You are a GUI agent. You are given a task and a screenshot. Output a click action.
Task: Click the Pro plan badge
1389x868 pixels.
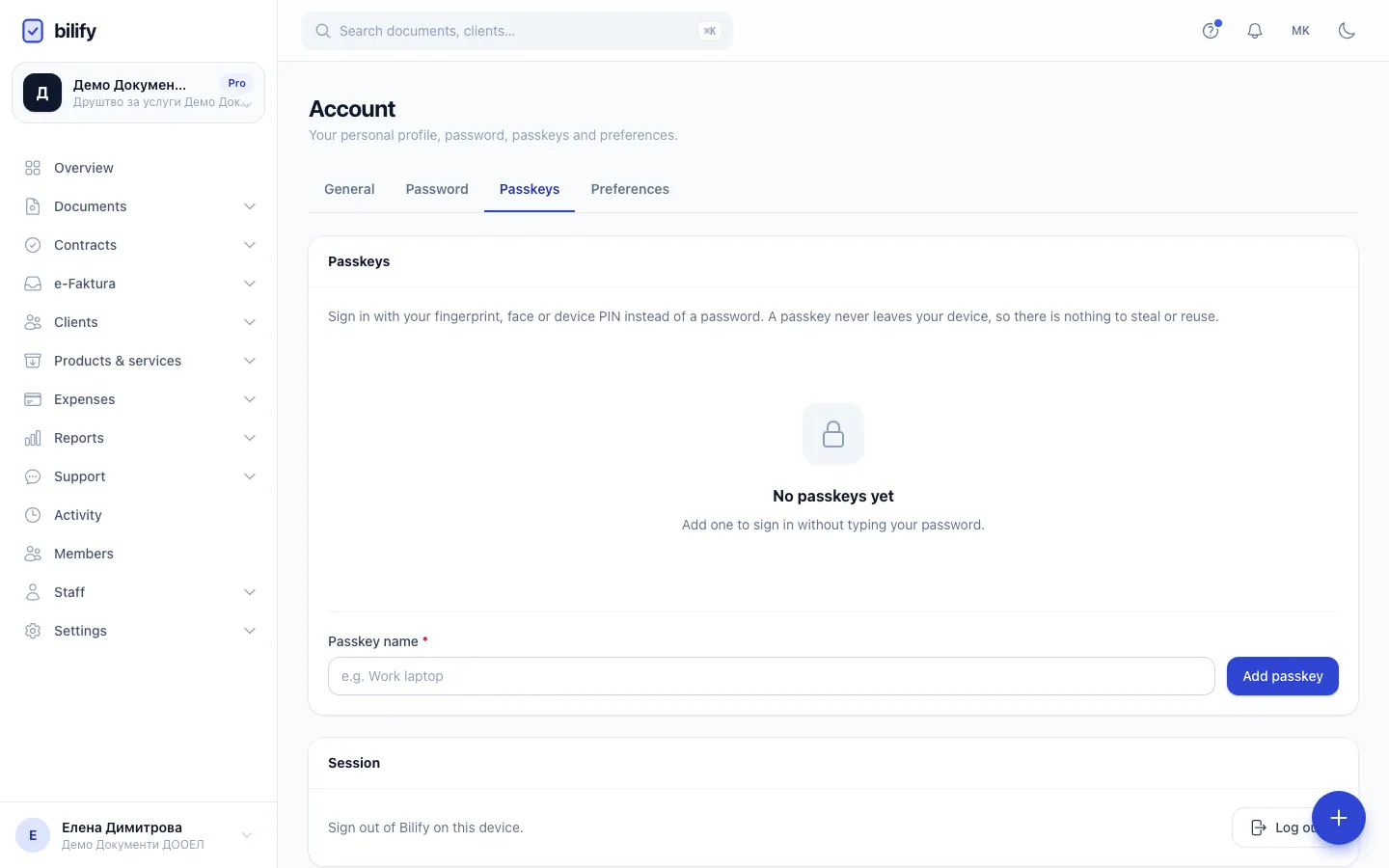[237, 83]
